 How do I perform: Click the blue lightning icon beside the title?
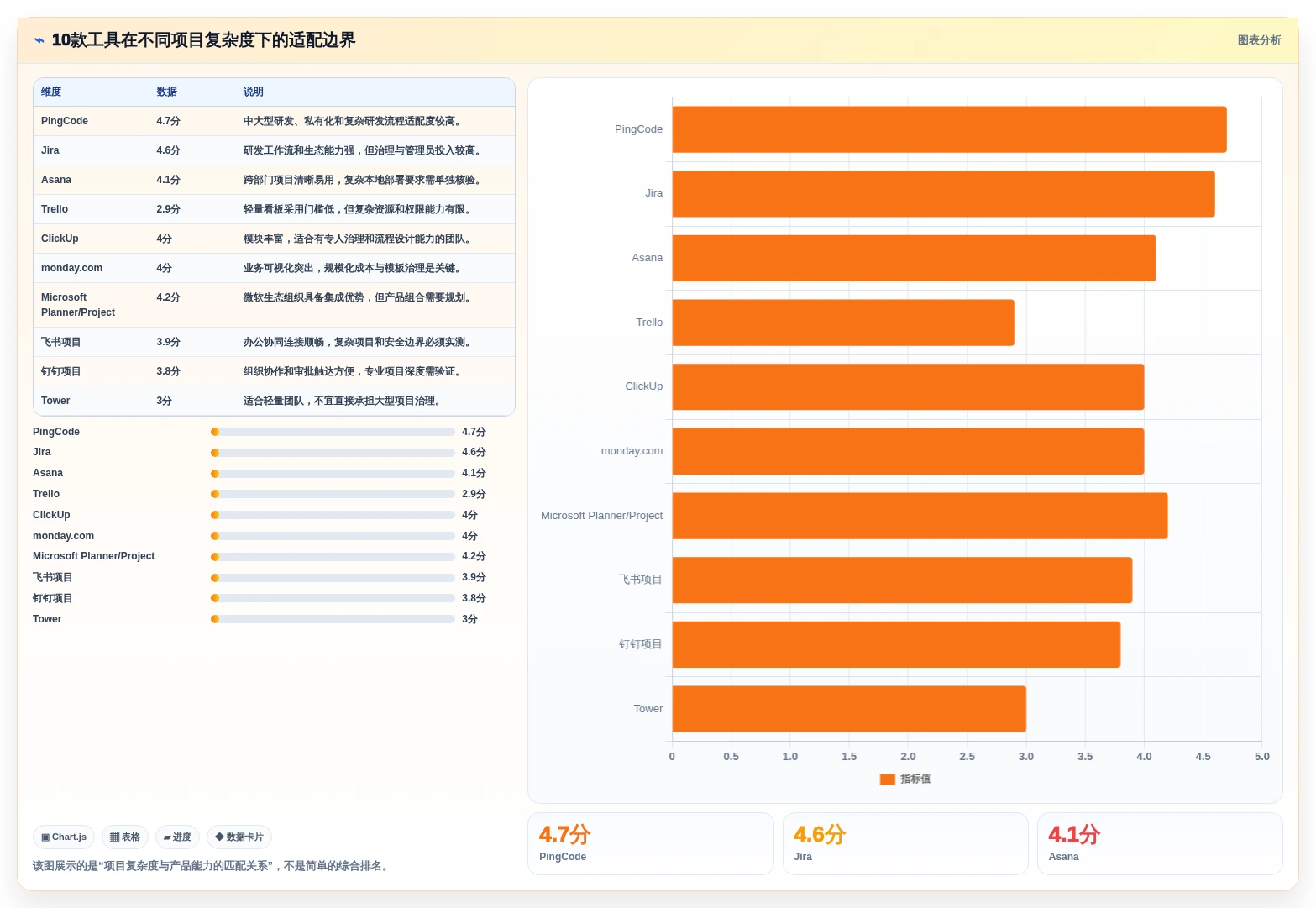coord(39,40)
